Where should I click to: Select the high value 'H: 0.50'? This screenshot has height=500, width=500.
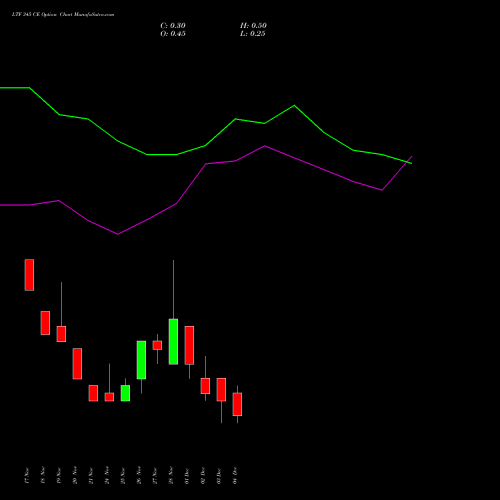(253, 26)
